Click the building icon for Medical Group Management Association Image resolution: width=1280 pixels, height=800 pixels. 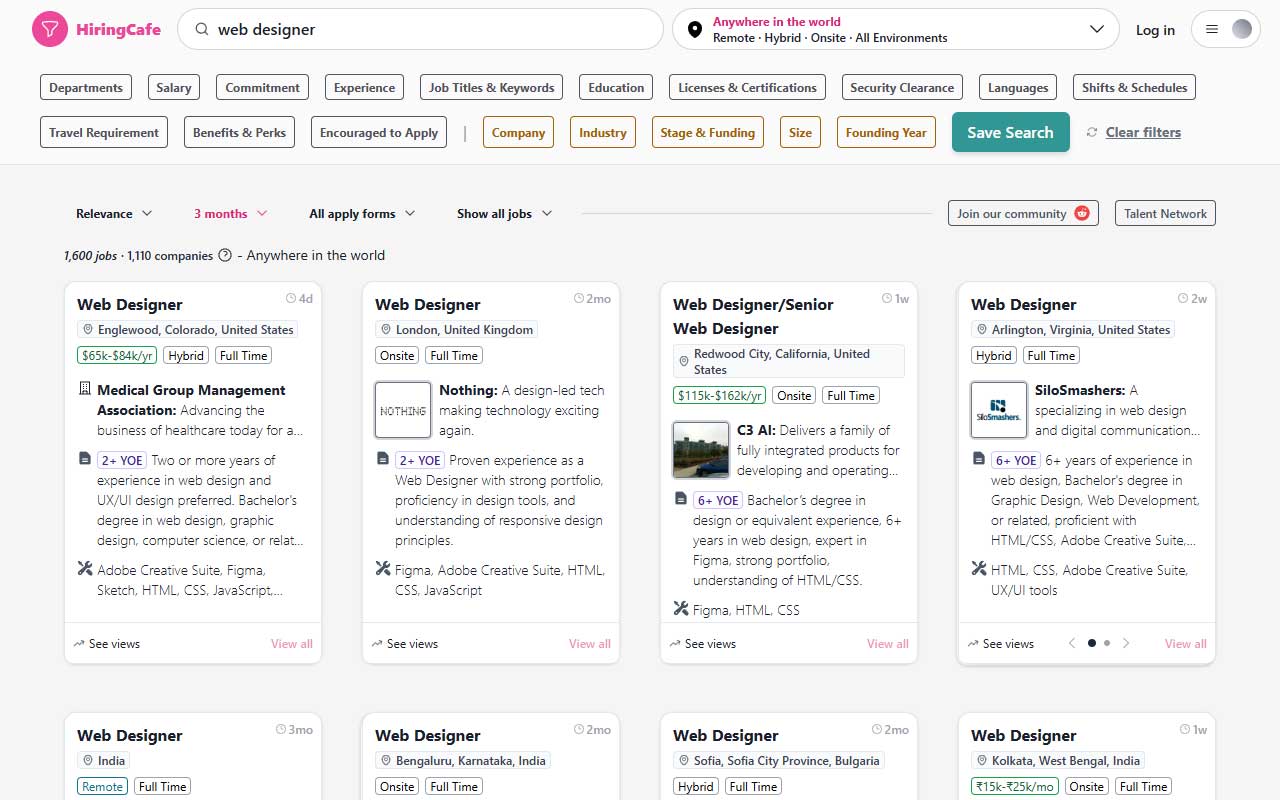tap(85, 389)
